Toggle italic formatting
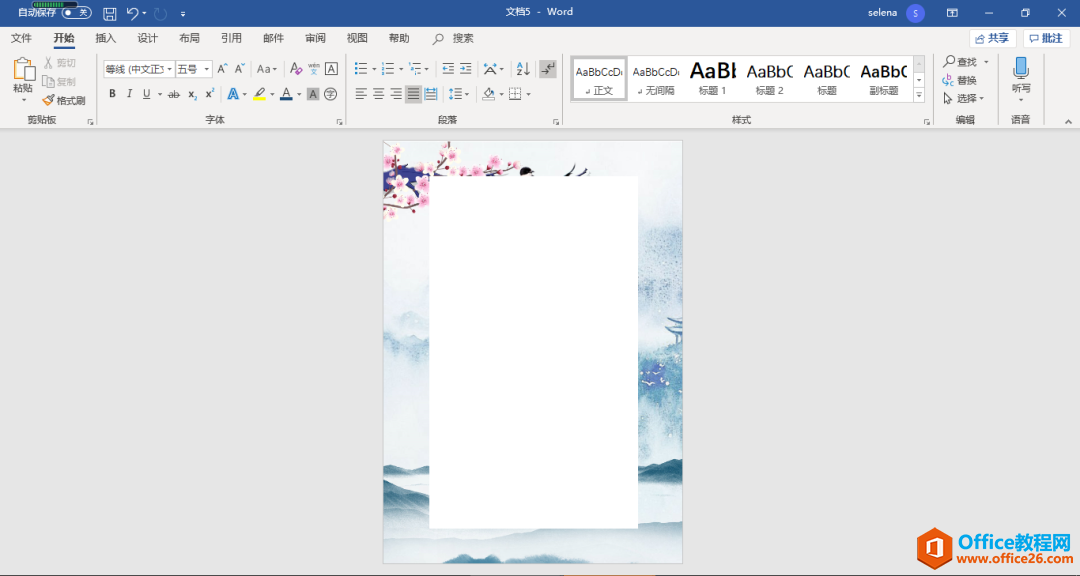 click(x=129, y=94)
